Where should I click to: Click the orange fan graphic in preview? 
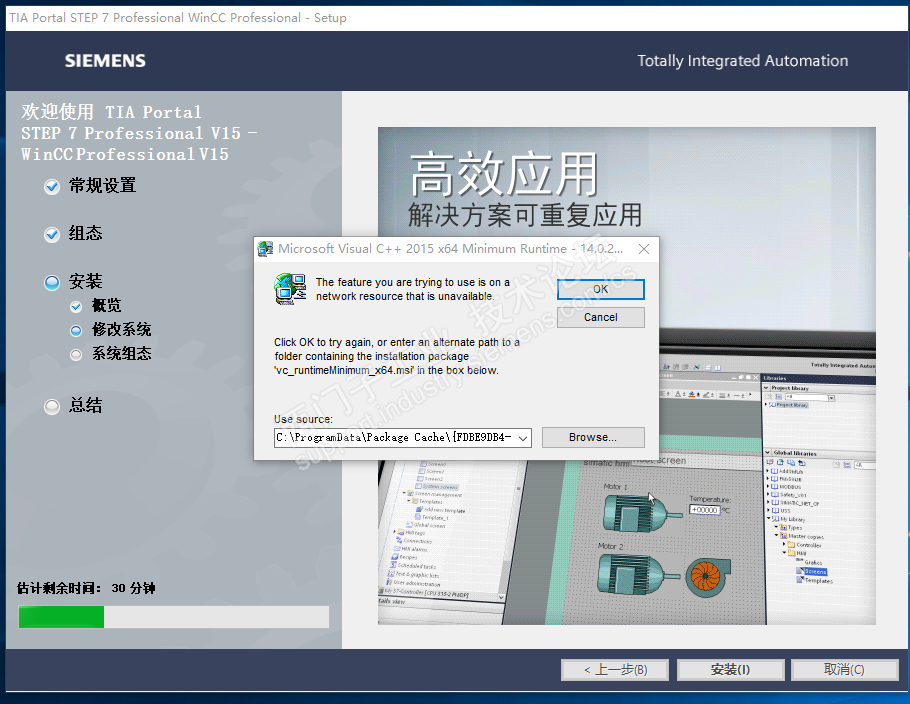[707, 577]
